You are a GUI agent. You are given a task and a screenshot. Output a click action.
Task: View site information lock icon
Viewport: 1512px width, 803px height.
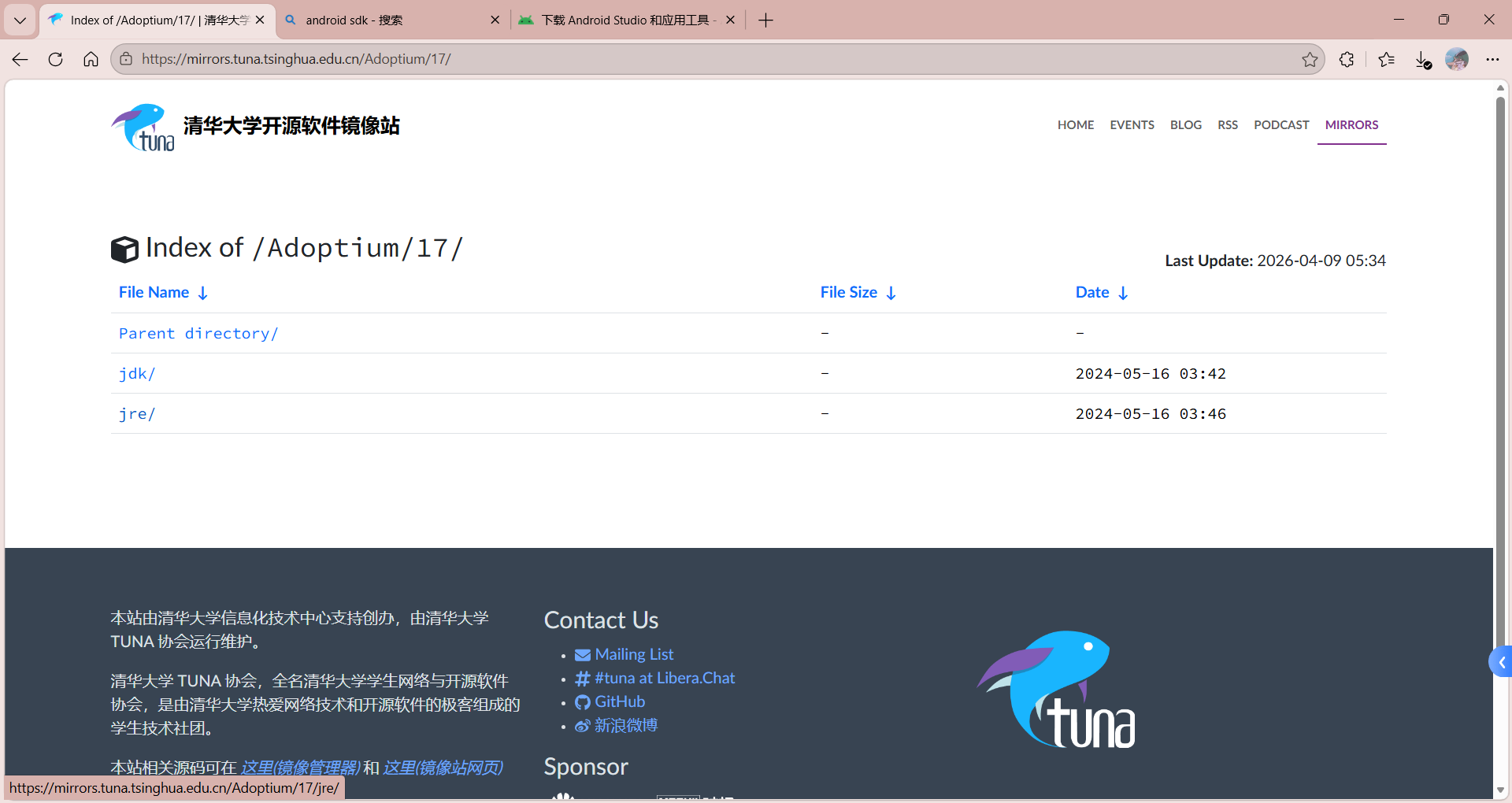[126, 59]
